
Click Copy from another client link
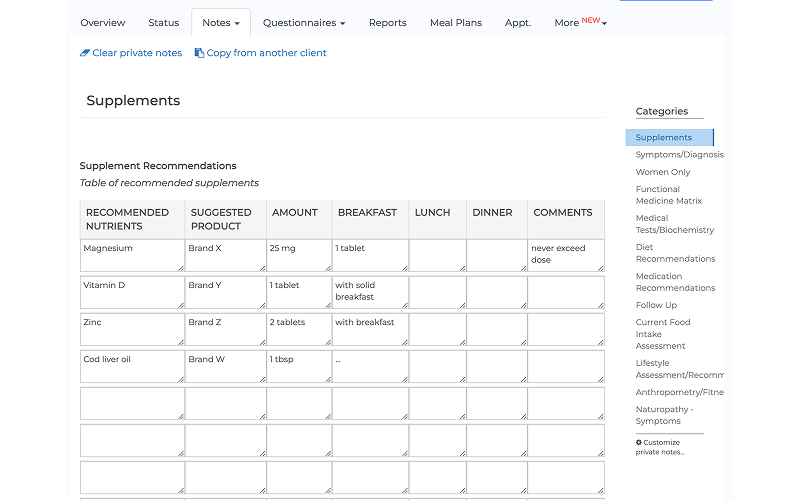(266, 53)
